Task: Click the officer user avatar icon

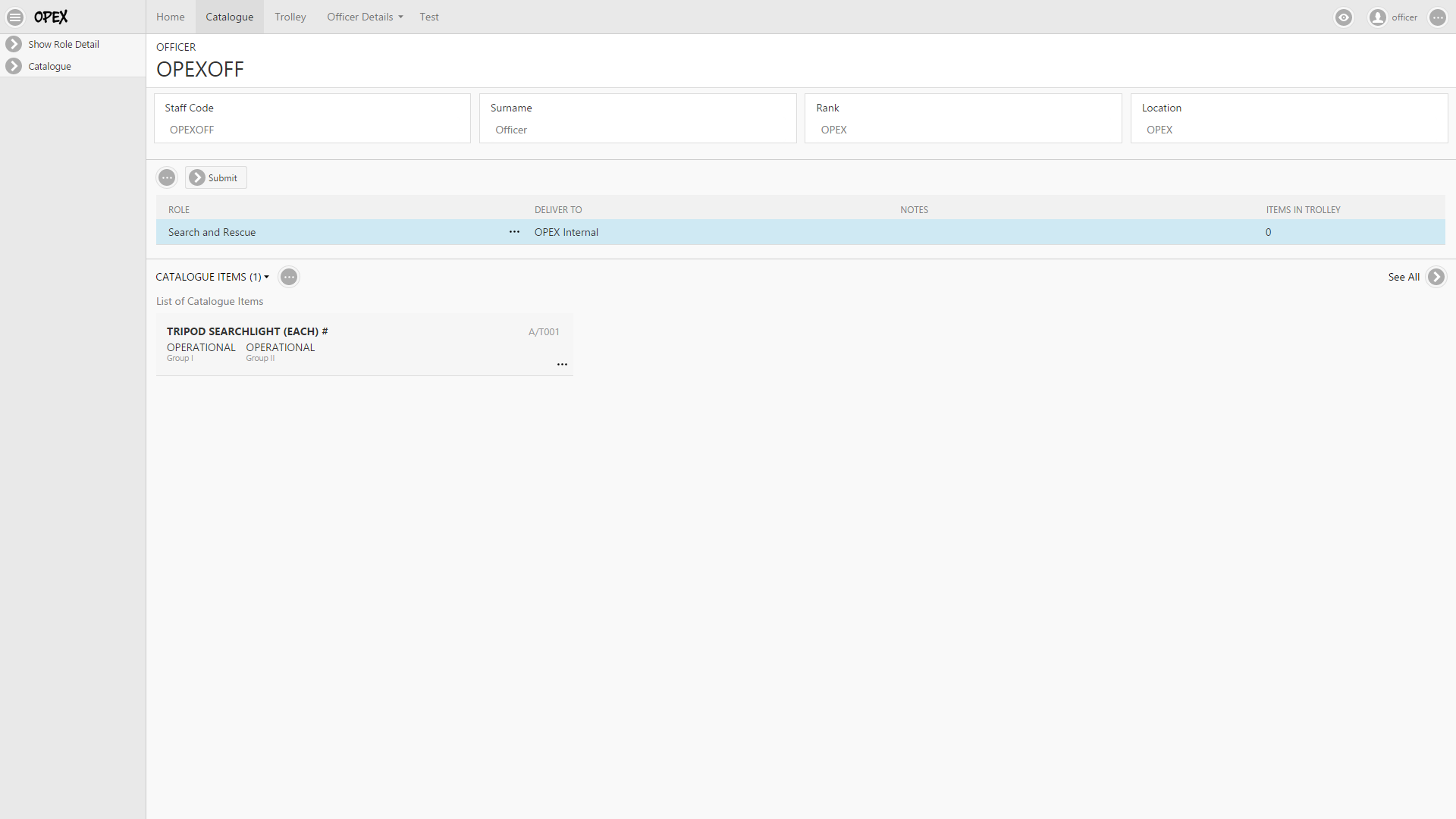Action: (x=1378, y=17)
